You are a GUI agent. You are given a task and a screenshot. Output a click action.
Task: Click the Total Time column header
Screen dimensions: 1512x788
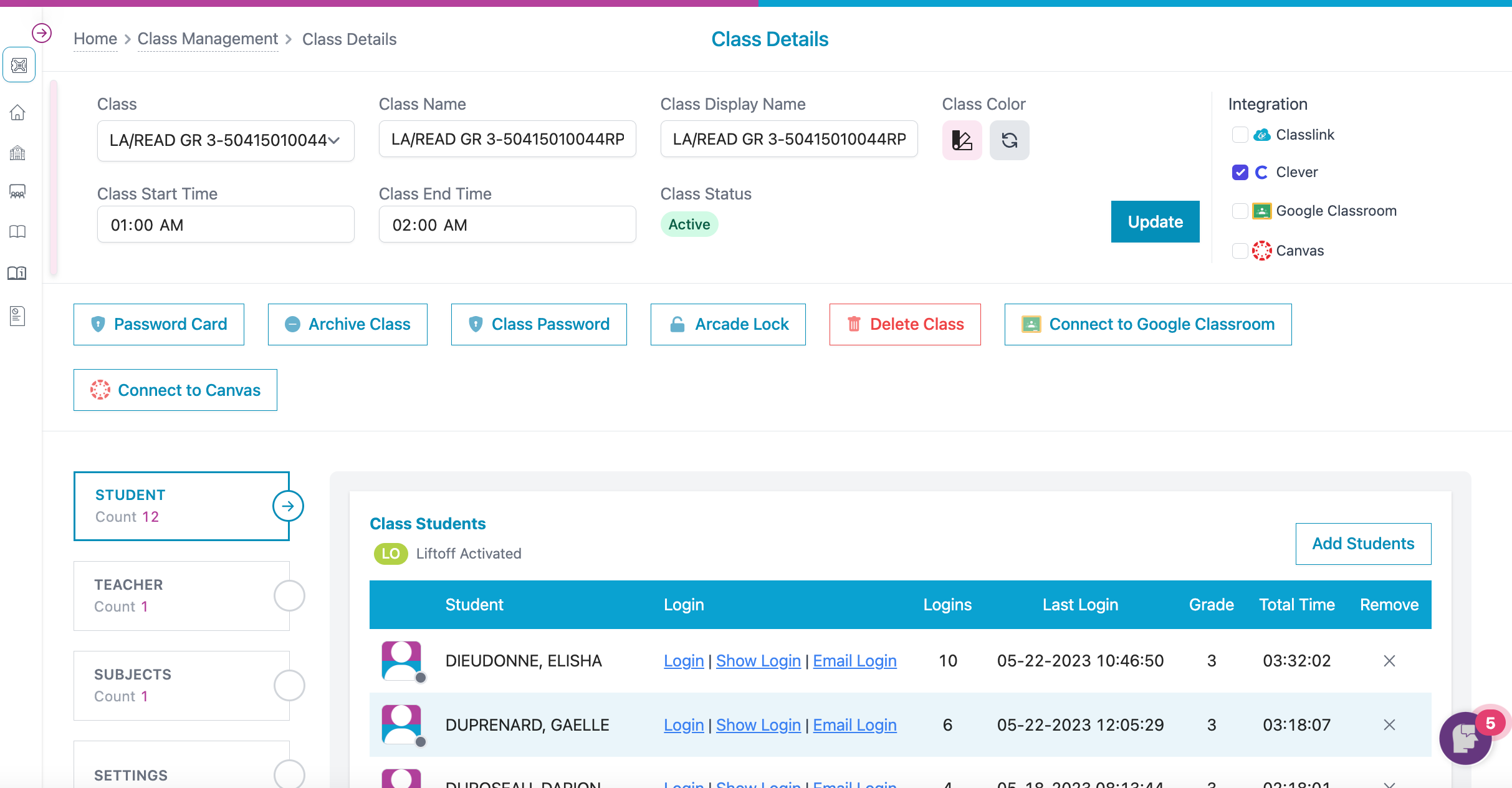click(x=1297, y=605)
